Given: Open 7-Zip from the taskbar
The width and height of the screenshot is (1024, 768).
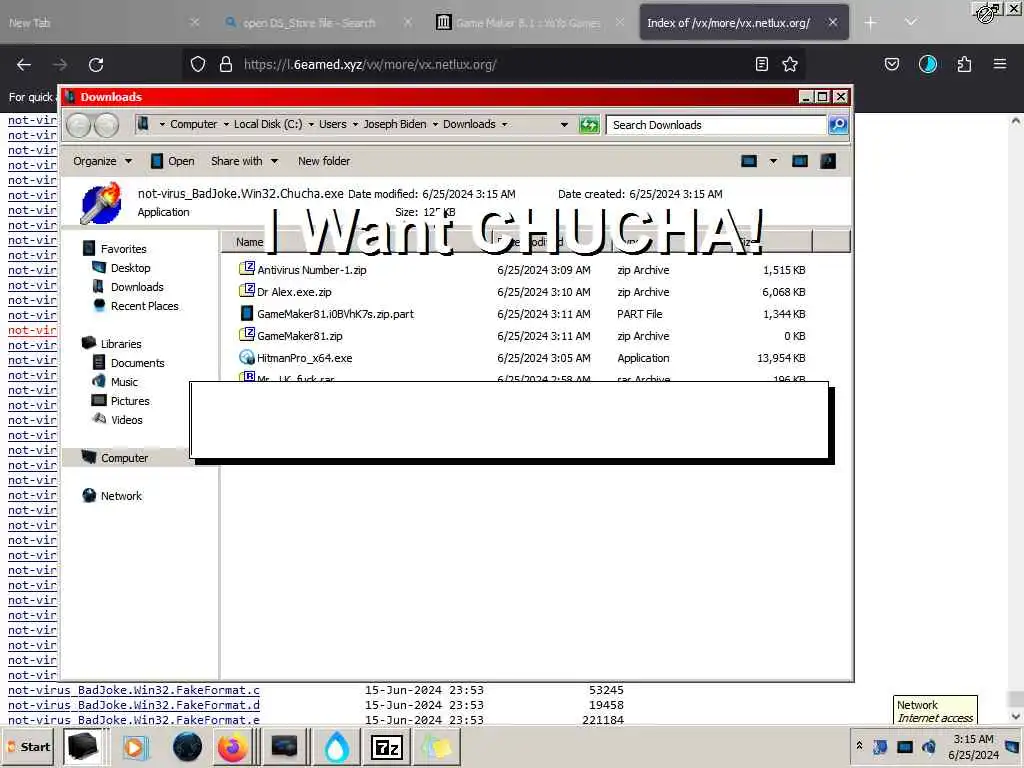Looking at the screenshot, I should tap(386, 747).
